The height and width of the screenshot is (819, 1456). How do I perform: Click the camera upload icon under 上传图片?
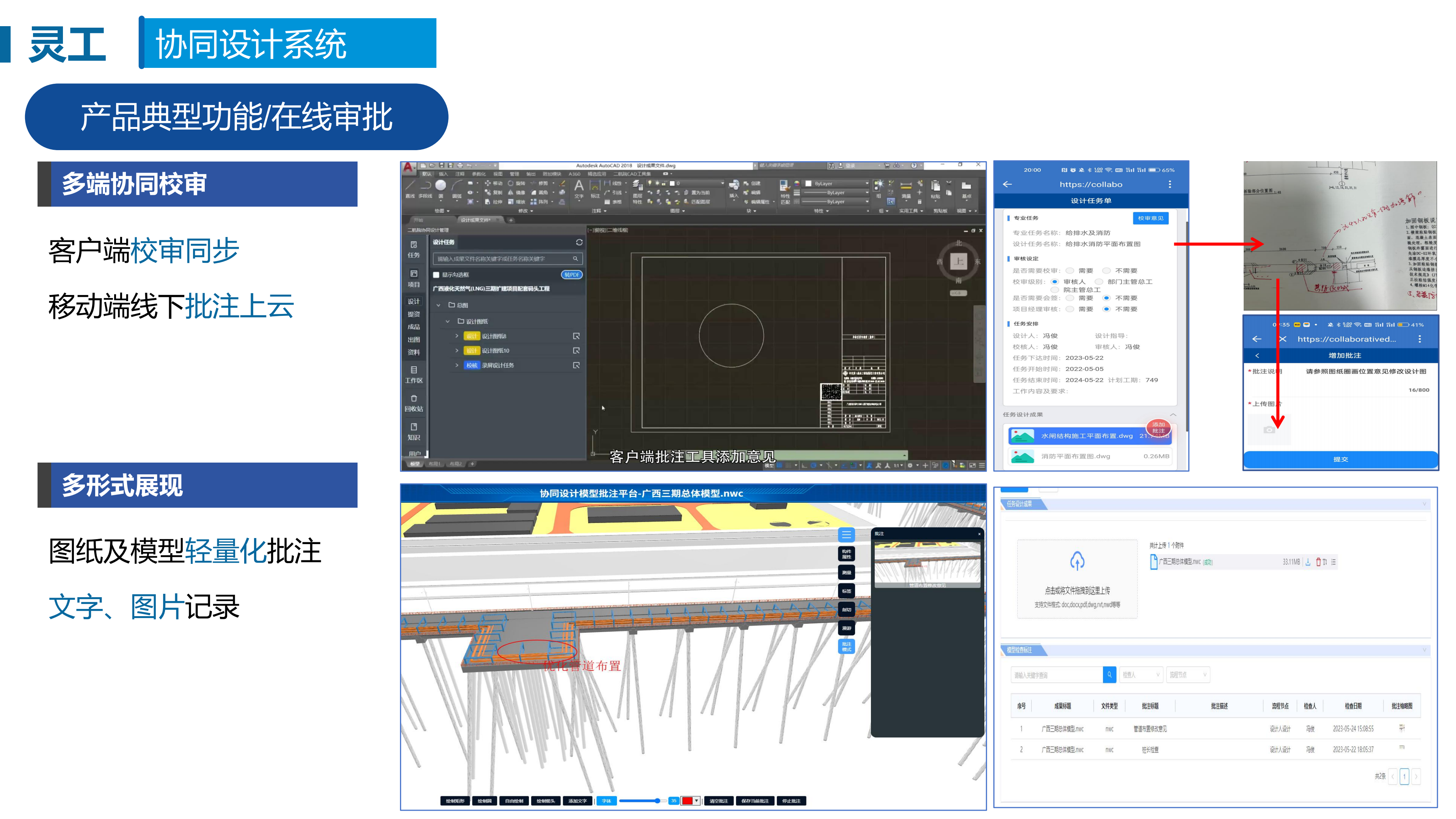click(x=1269, y=430)
